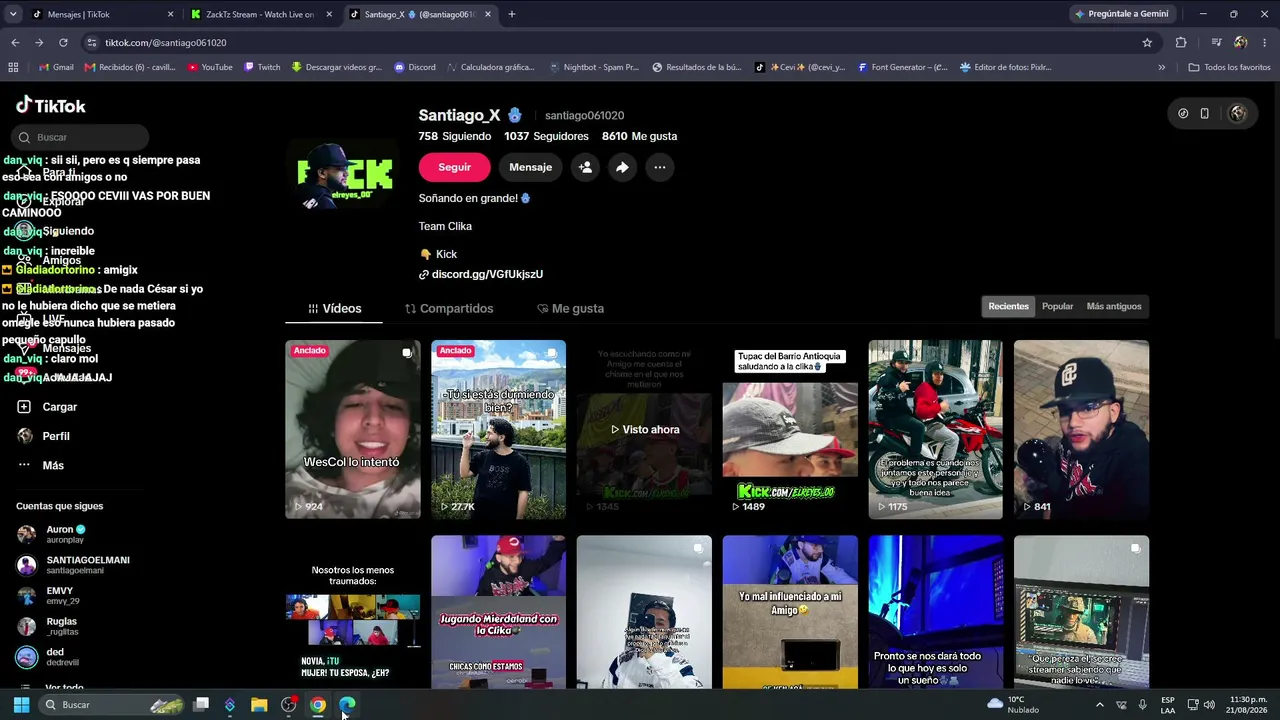The image size is (1280, 720).
Task: Click the Siguiendo count on profile
Action: click(x=455, y=136)
